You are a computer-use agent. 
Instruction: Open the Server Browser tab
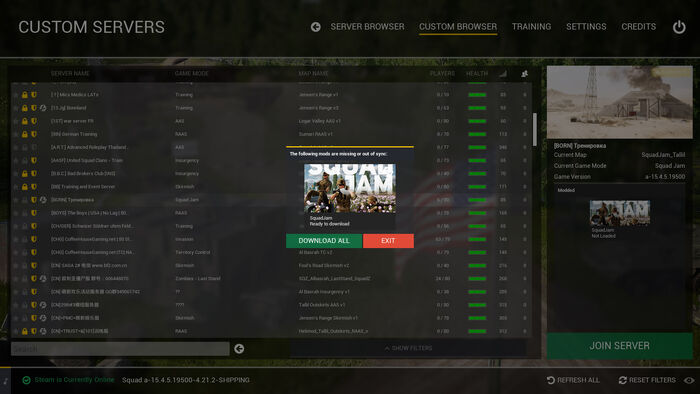point(367,27)
